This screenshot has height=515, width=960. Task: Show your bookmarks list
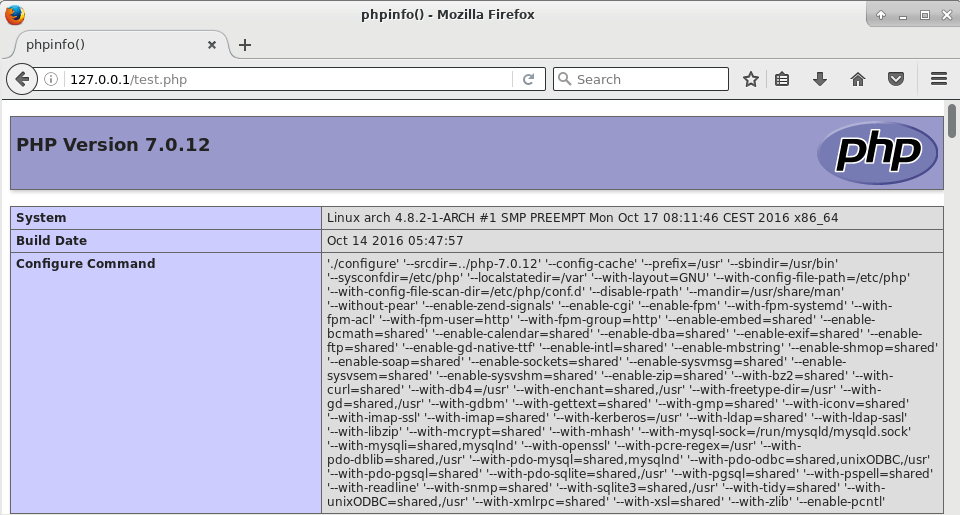783,79
